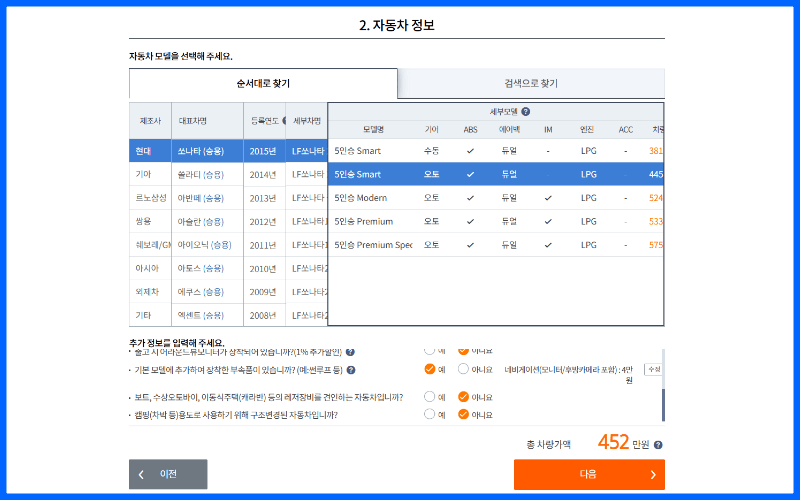Select 아니요 for 캠핑 구조변경 question

463,414
